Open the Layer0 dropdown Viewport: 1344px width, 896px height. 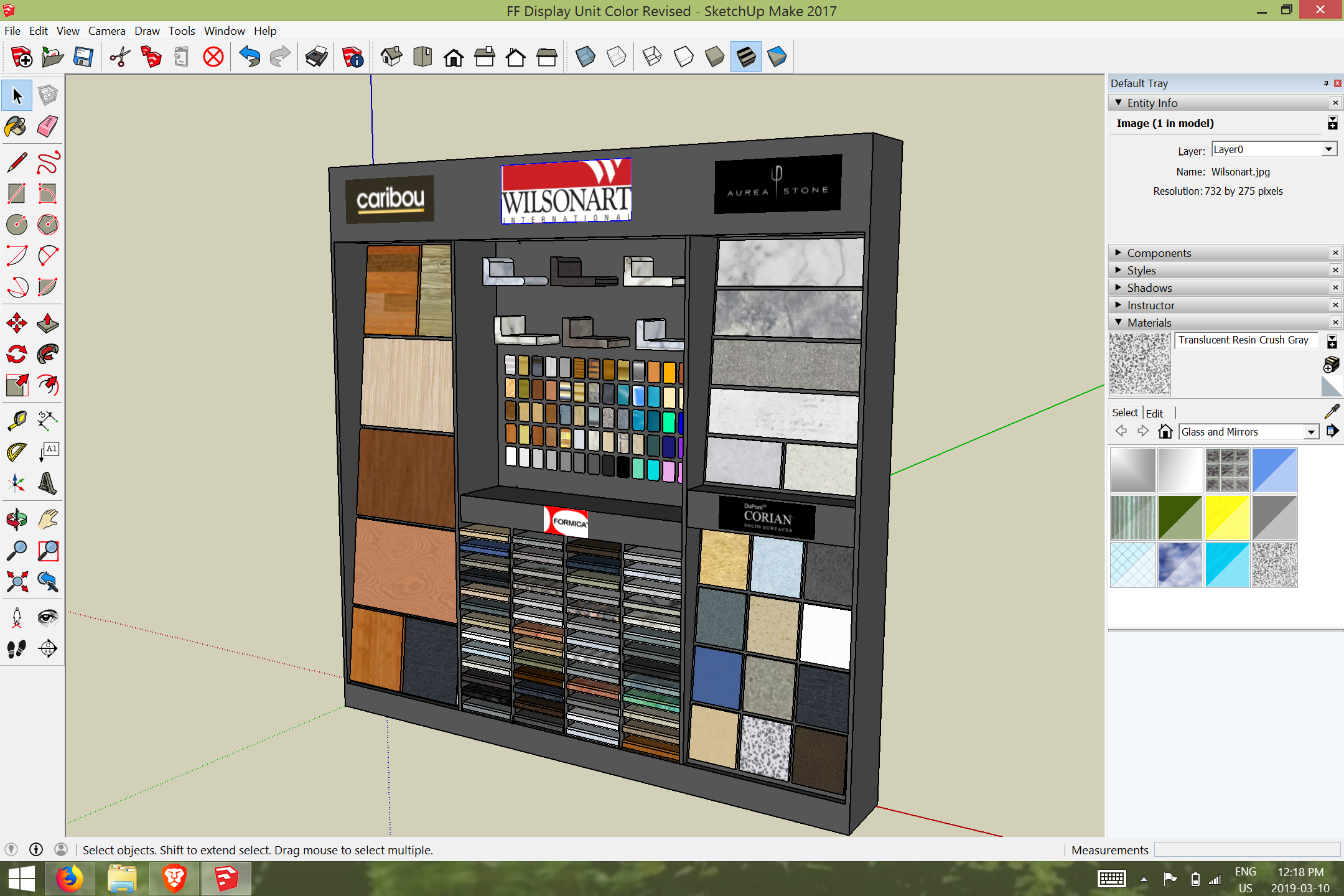(x=1328, y=149)
